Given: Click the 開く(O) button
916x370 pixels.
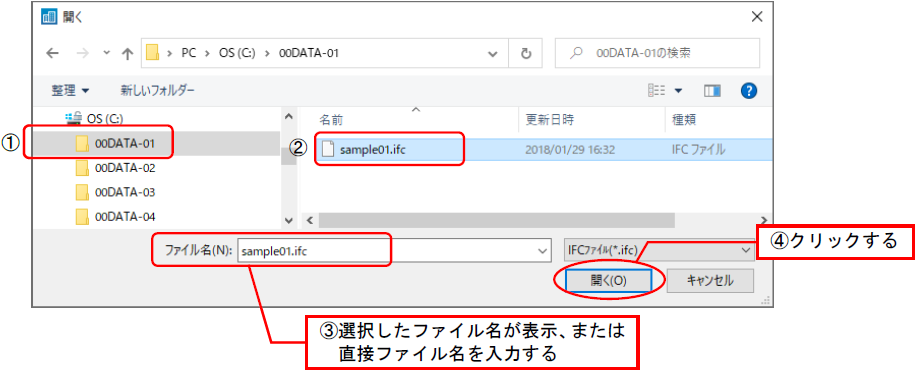Looking at the screenshot, I should tap(608, 281).
